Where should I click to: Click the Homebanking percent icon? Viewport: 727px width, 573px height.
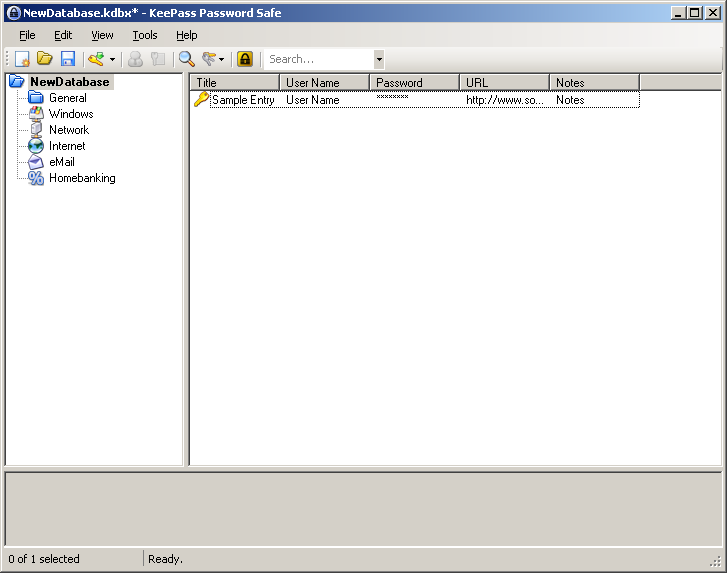click(x=36, y=178)
